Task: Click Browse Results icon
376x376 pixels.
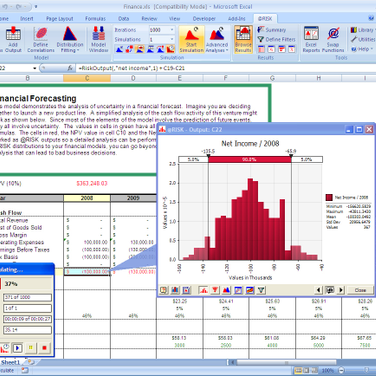Action: tap(243, 39)
